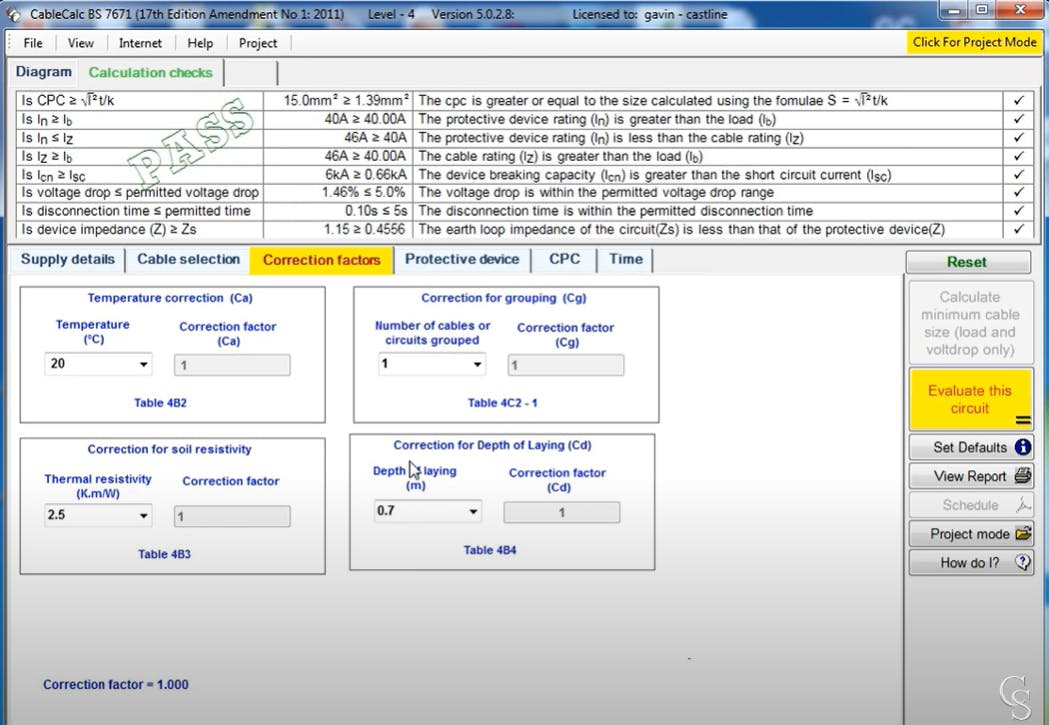Viewport: 1049px width, 725px height.
Task: Click the folder icon on Project mode
Action: click(1024, 533)
